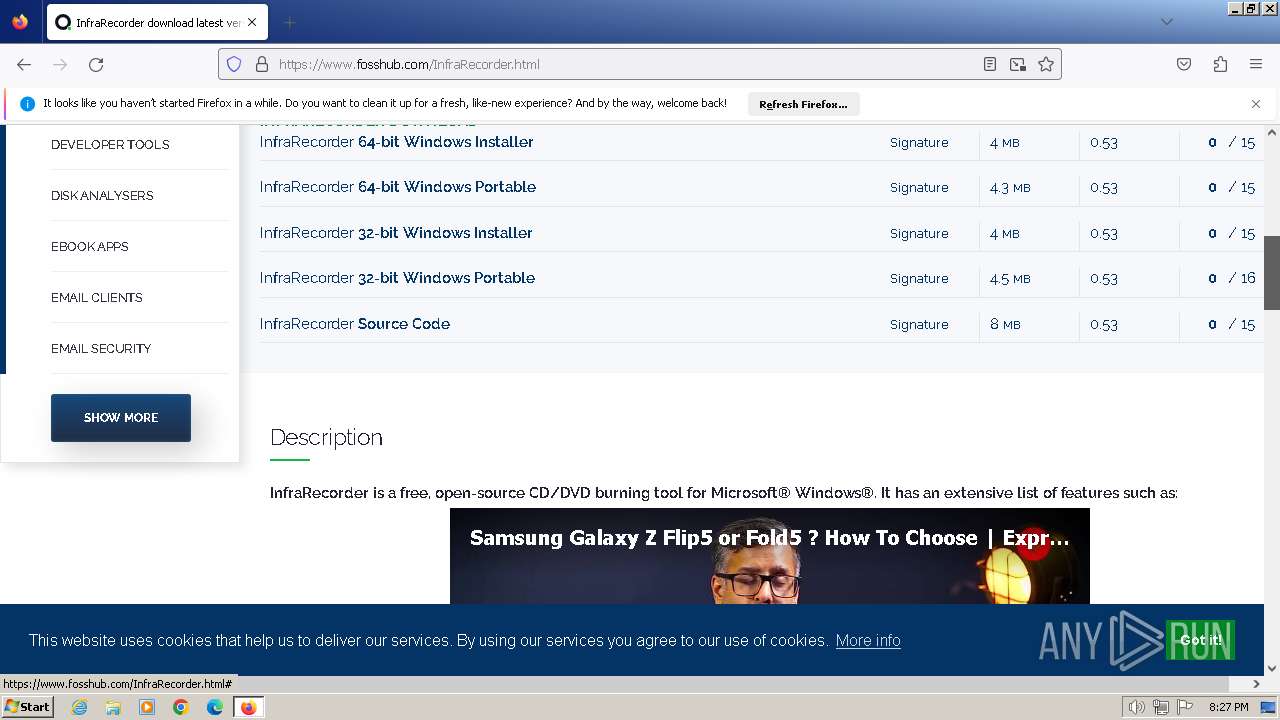Click the page scroll down arrow

coord(1272,669)
